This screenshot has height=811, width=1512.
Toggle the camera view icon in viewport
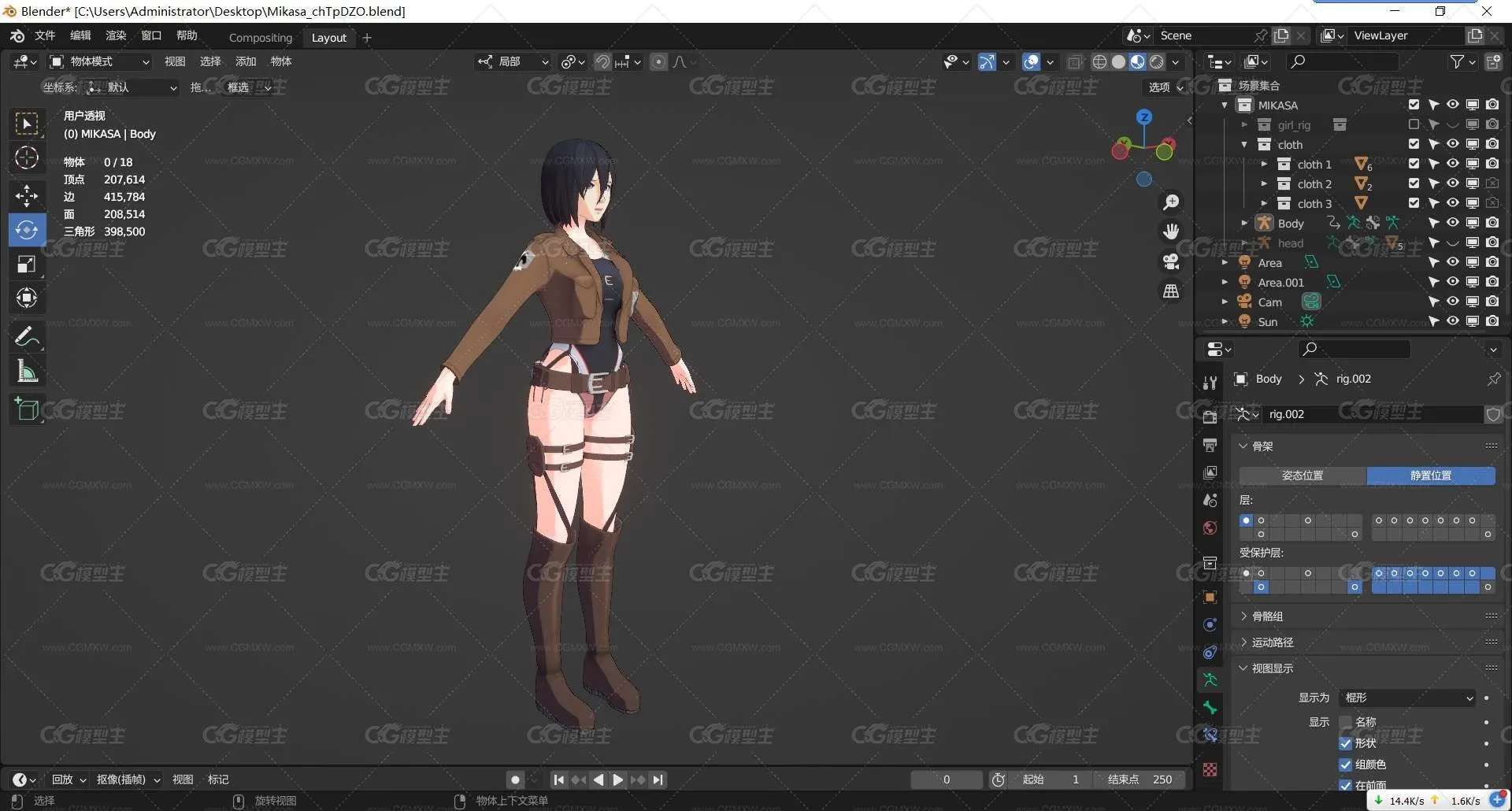(1171, 261)
